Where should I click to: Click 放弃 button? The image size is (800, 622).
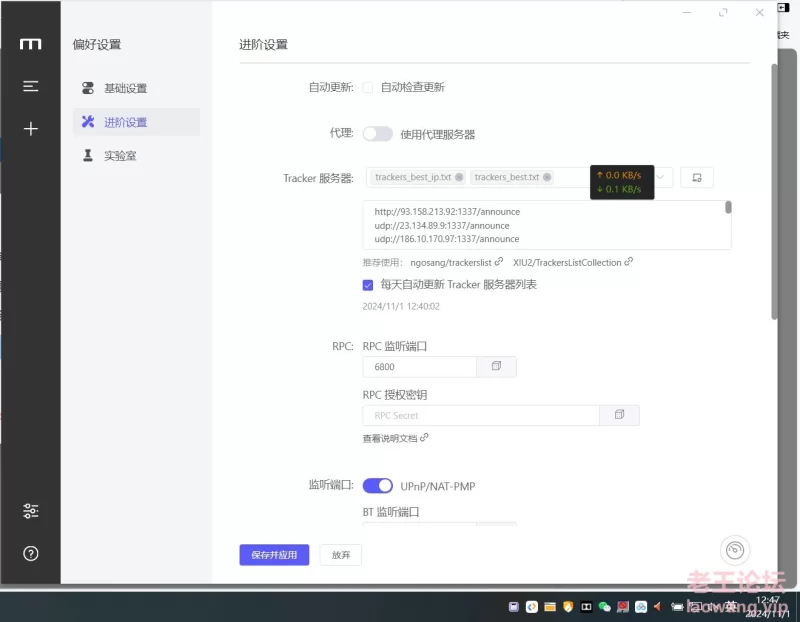coord(340,555)
